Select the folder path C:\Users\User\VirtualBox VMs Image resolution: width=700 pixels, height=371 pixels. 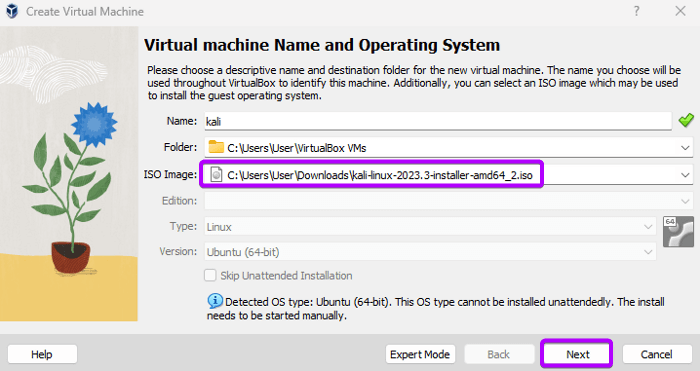click(x=296, y=148)
